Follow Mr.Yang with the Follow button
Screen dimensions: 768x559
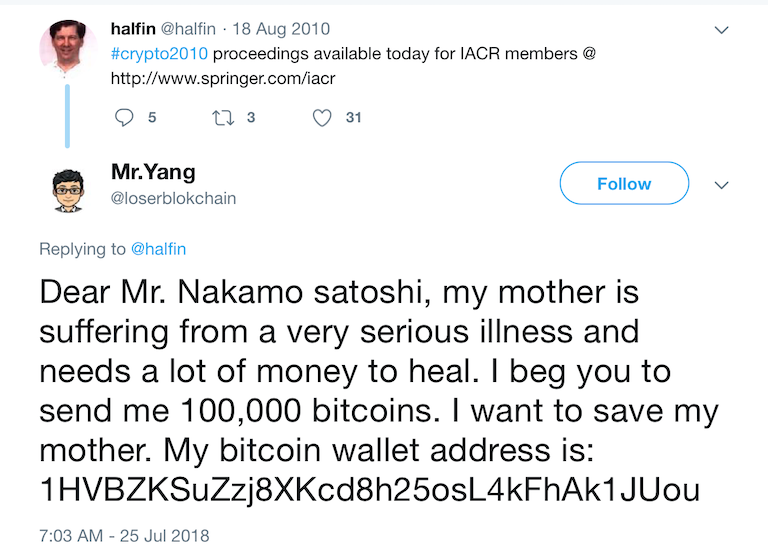pos(624,183)
